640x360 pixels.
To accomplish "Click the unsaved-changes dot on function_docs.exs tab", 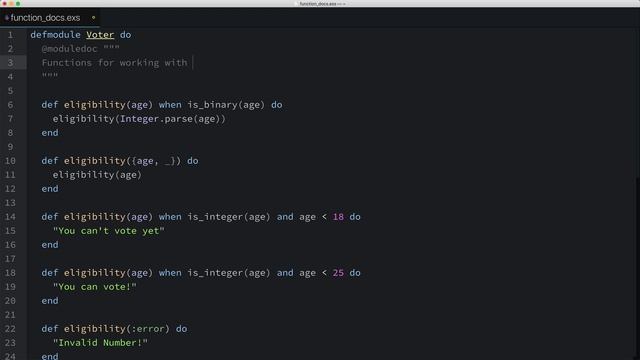I will pos(93,18).
